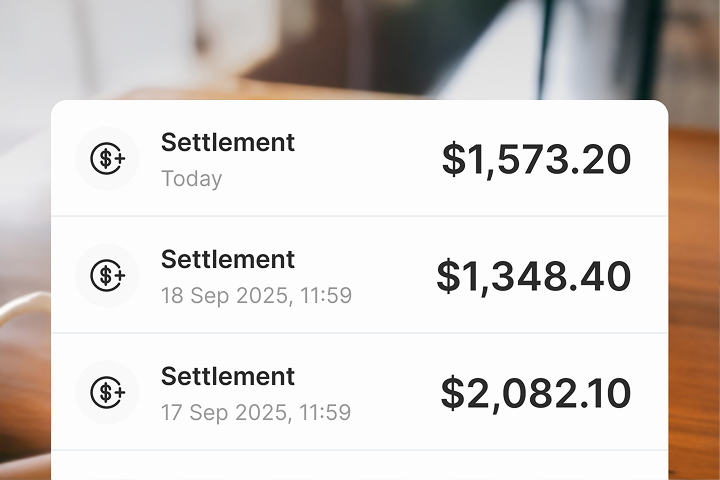Open the $1,348.40 settlement amount
The width and height of the screenshot is (720, 480).
(534, 277)
